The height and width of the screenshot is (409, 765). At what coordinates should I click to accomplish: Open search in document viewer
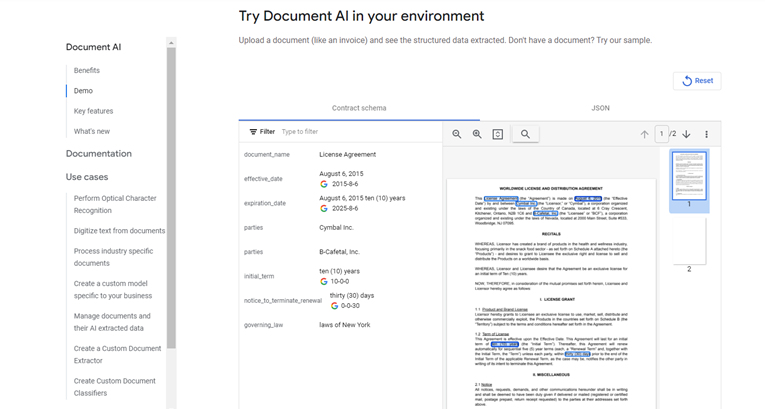(525, 134)
